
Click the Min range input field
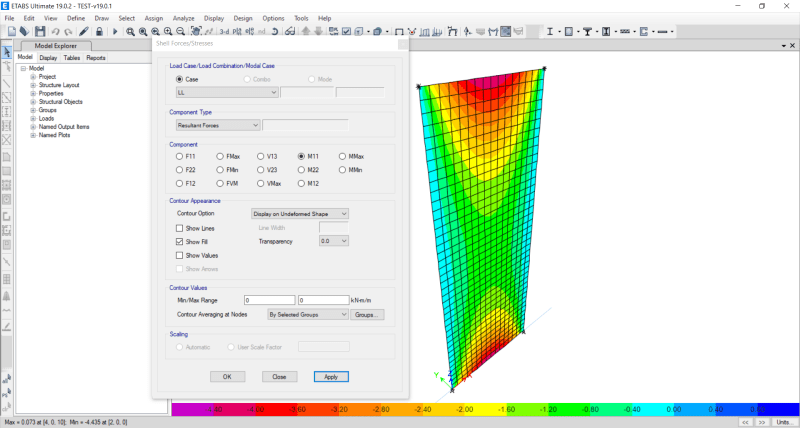(269, 300)
